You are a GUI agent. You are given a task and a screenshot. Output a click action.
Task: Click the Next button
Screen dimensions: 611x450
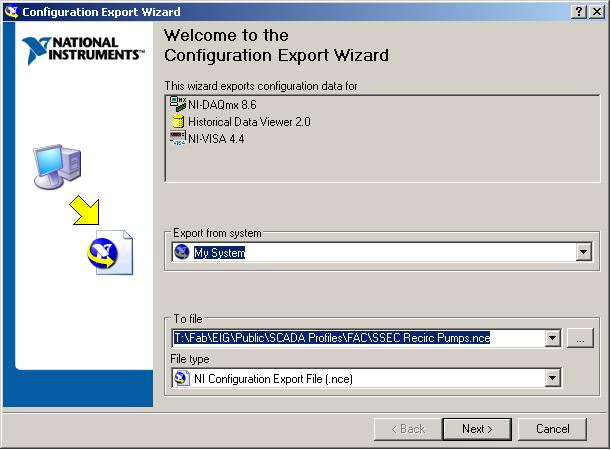click(x=477, y=429)
